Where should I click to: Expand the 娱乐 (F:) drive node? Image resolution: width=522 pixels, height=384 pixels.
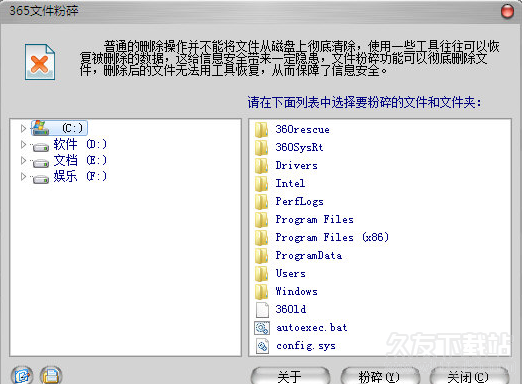coord(23,176)
